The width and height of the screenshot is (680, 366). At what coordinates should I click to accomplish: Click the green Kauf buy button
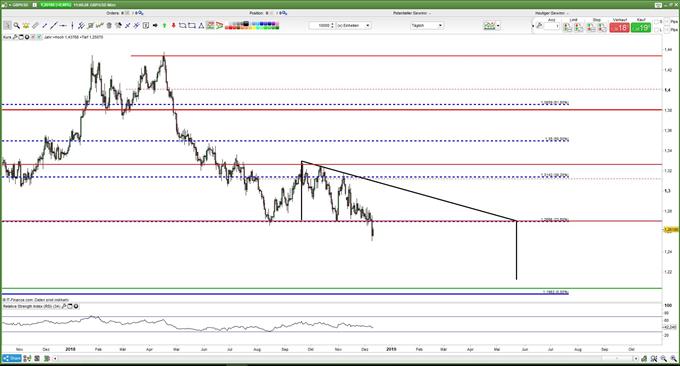pyautogui.click(x=641, y=28)
